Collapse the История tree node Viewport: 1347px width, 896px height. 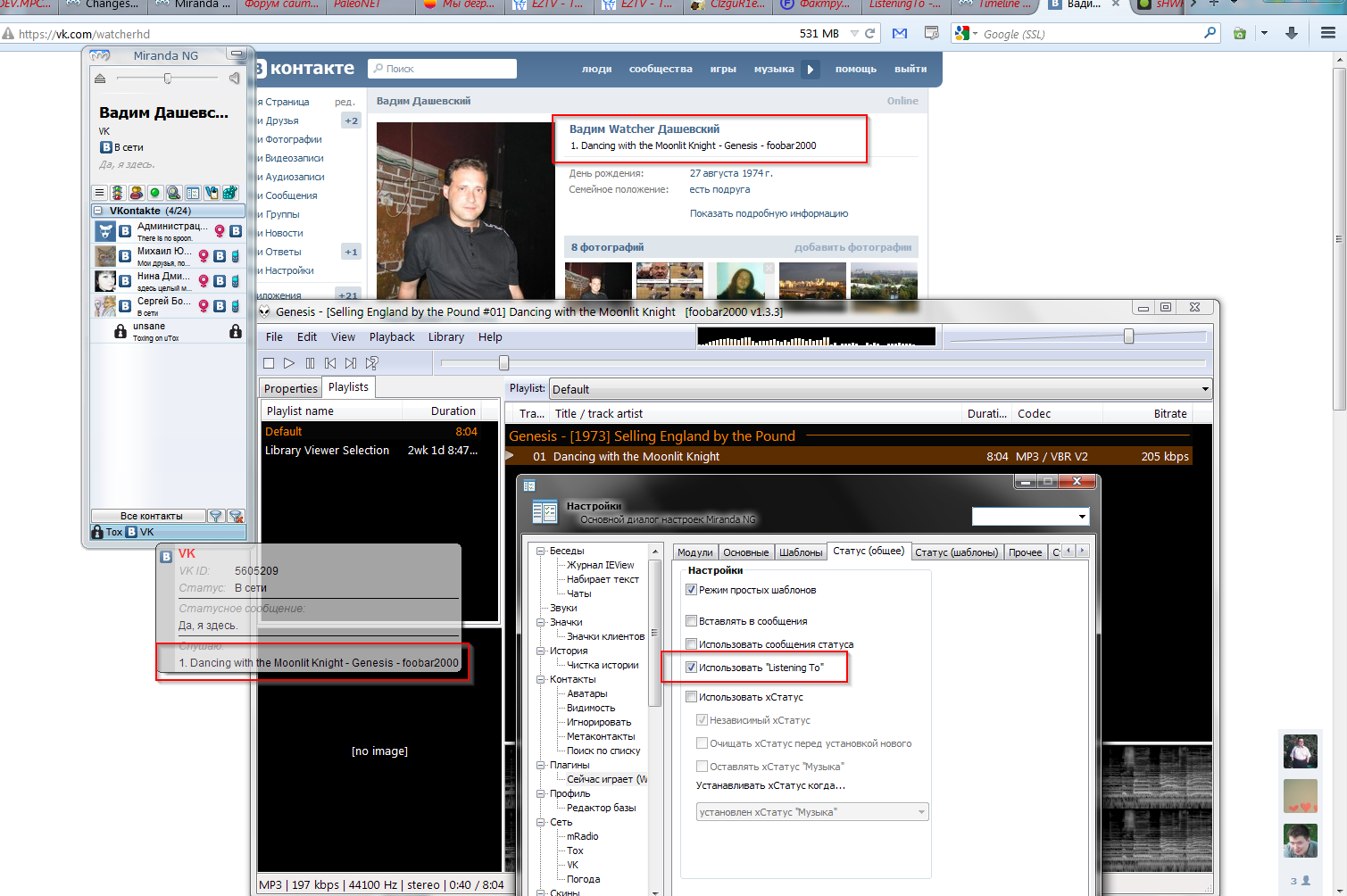coord(541,651)
